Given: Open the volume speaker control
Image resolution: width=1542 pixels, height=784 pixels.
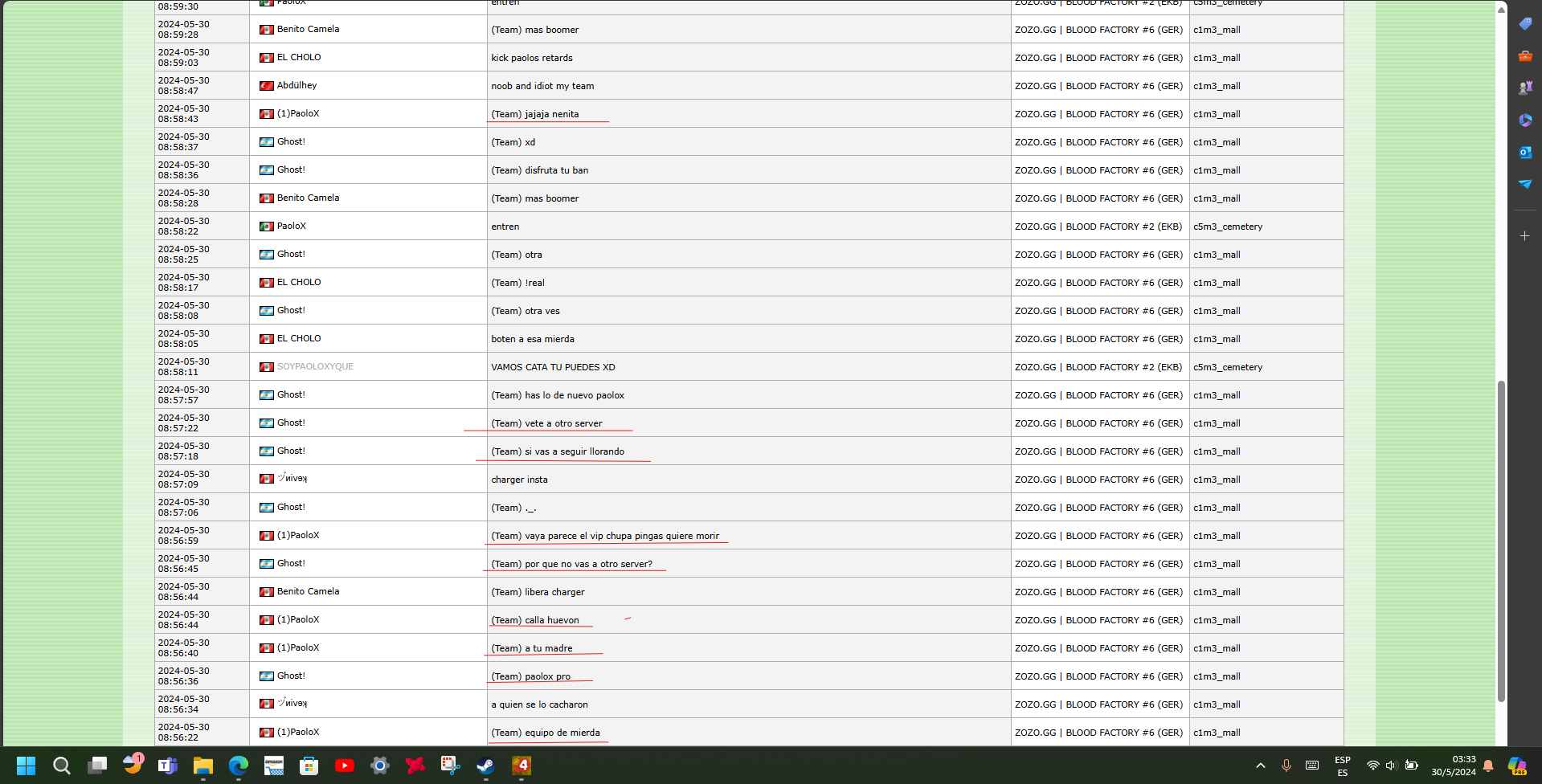Looking at the screenshot, I should click(1391, 766).
